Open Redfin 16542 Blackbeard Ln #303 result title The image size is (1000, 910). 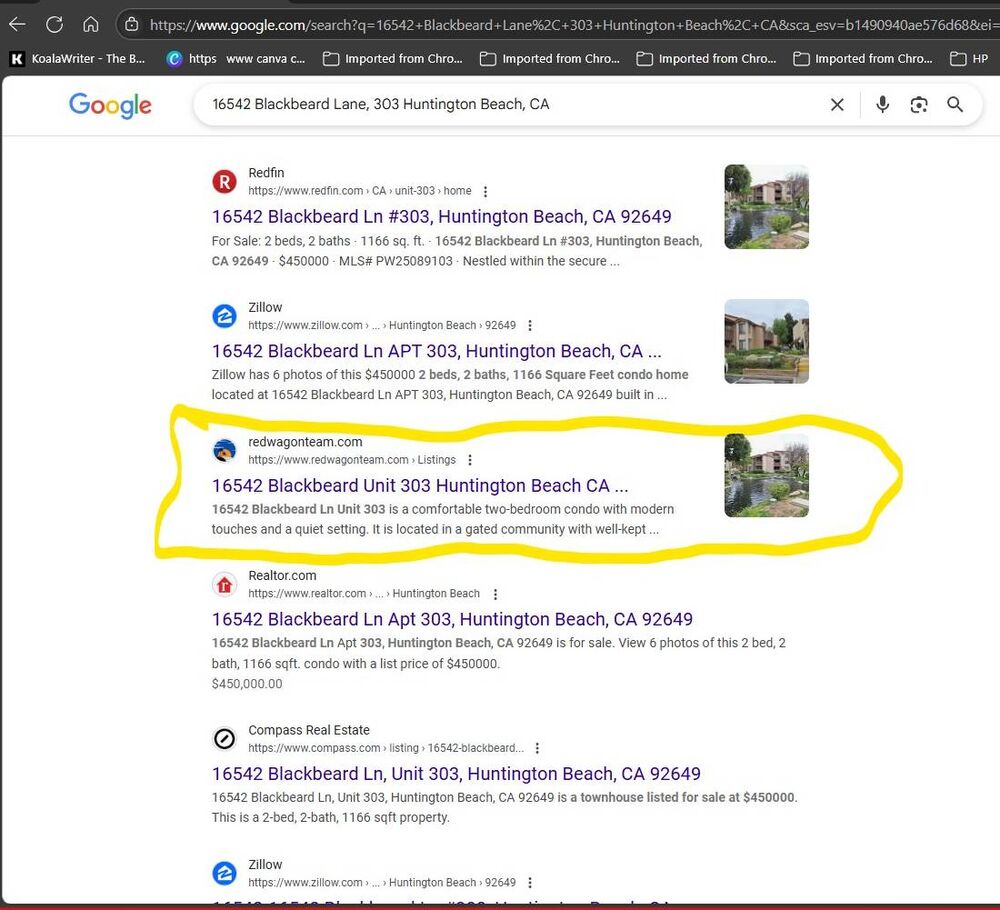pyautogui.click(x=441, y=217)
